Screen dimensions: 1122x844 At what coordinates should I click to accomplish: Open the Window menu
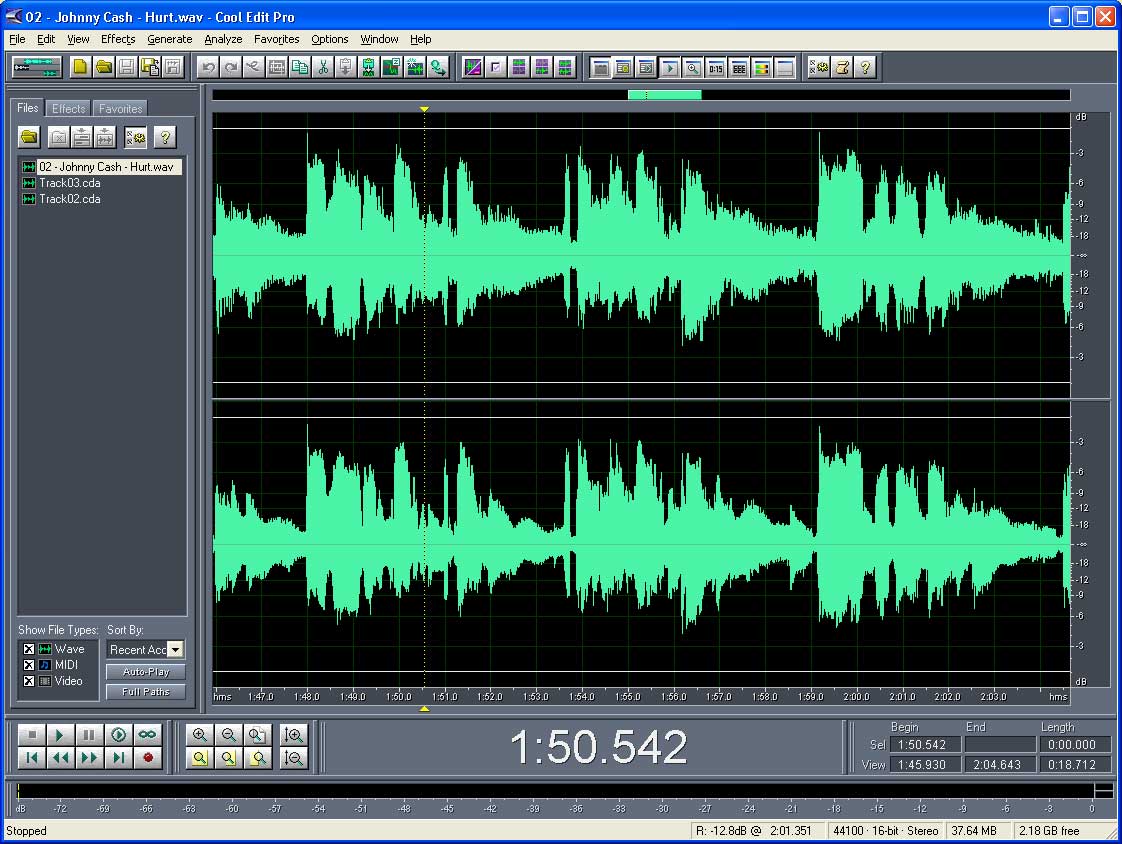point(379,39)
